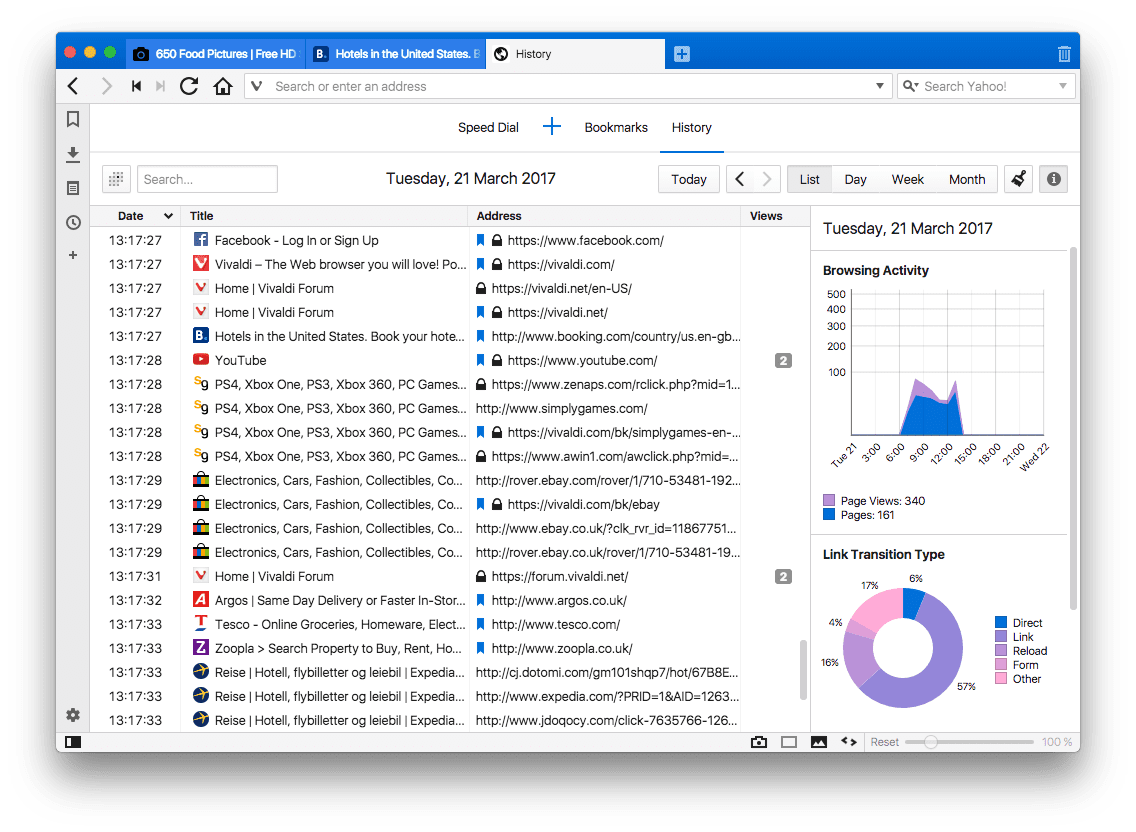Viewport: 1136px width, 832px height.
Task: Expand the address bar dropdown arrow
Action: pyautogui.click(x=880, y=86)
